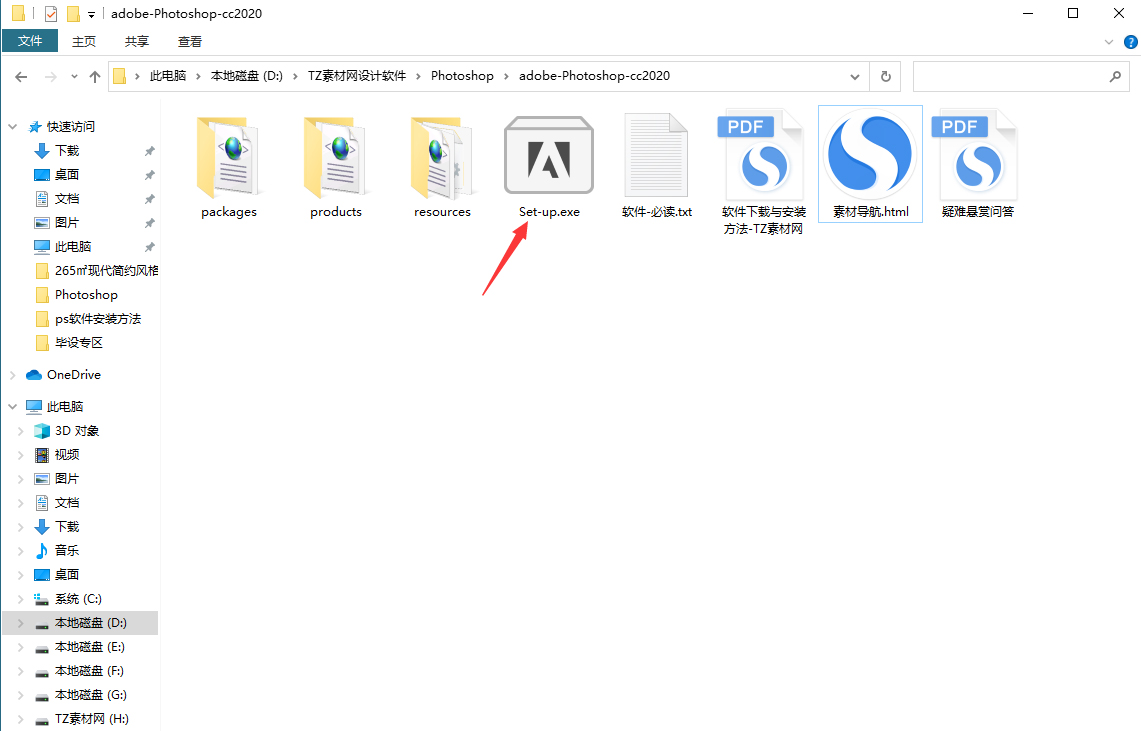1141x731 pixels.
Task: Select the 素材导航.html file icon
Action: pos(870,154)
